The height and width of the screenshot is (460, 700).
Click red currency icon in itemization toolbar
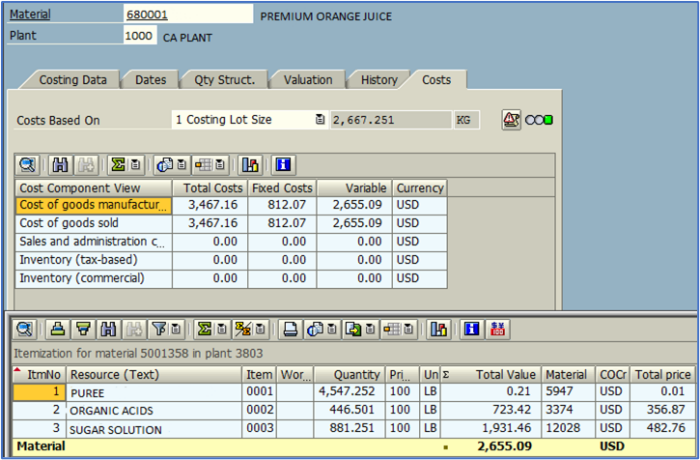497,330
